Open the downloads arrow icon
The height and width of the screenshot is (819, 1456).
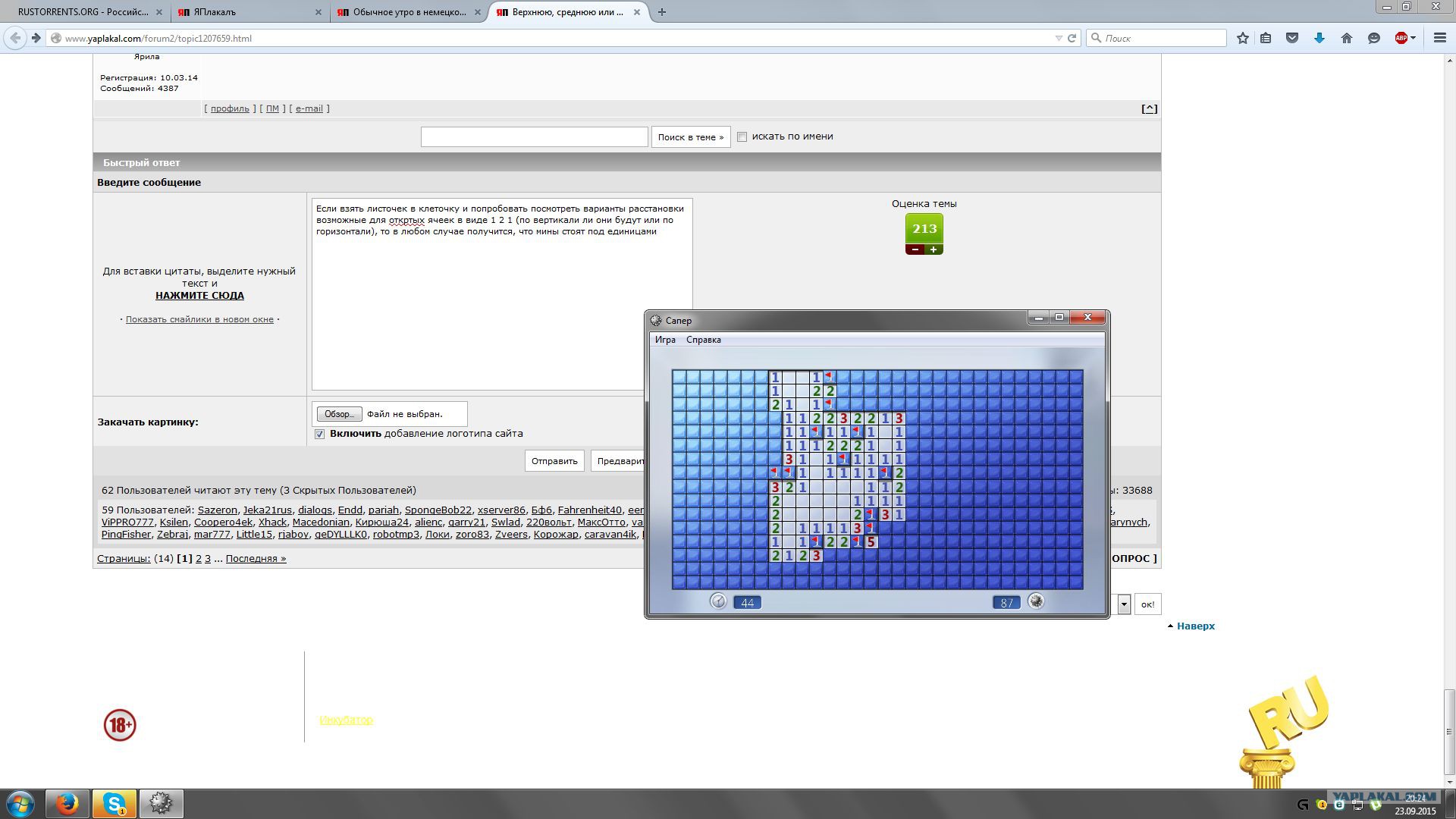pos(1319,38)
